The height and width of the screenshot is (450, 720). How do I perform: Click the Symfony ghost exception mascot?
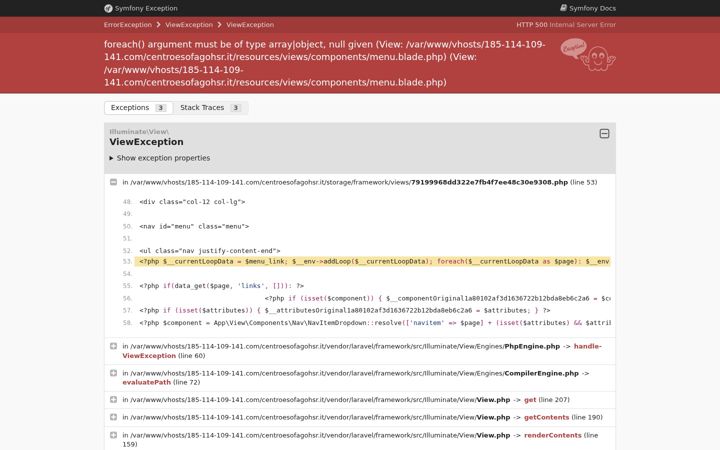[x=588, y=55]
